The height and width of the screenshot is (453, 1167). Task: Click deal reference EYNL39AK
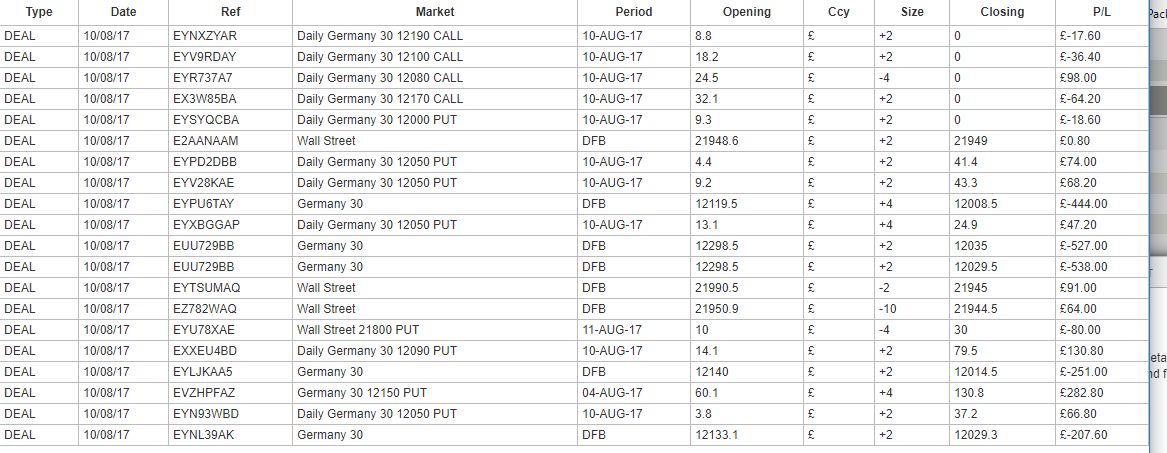(x=203, y=435)
